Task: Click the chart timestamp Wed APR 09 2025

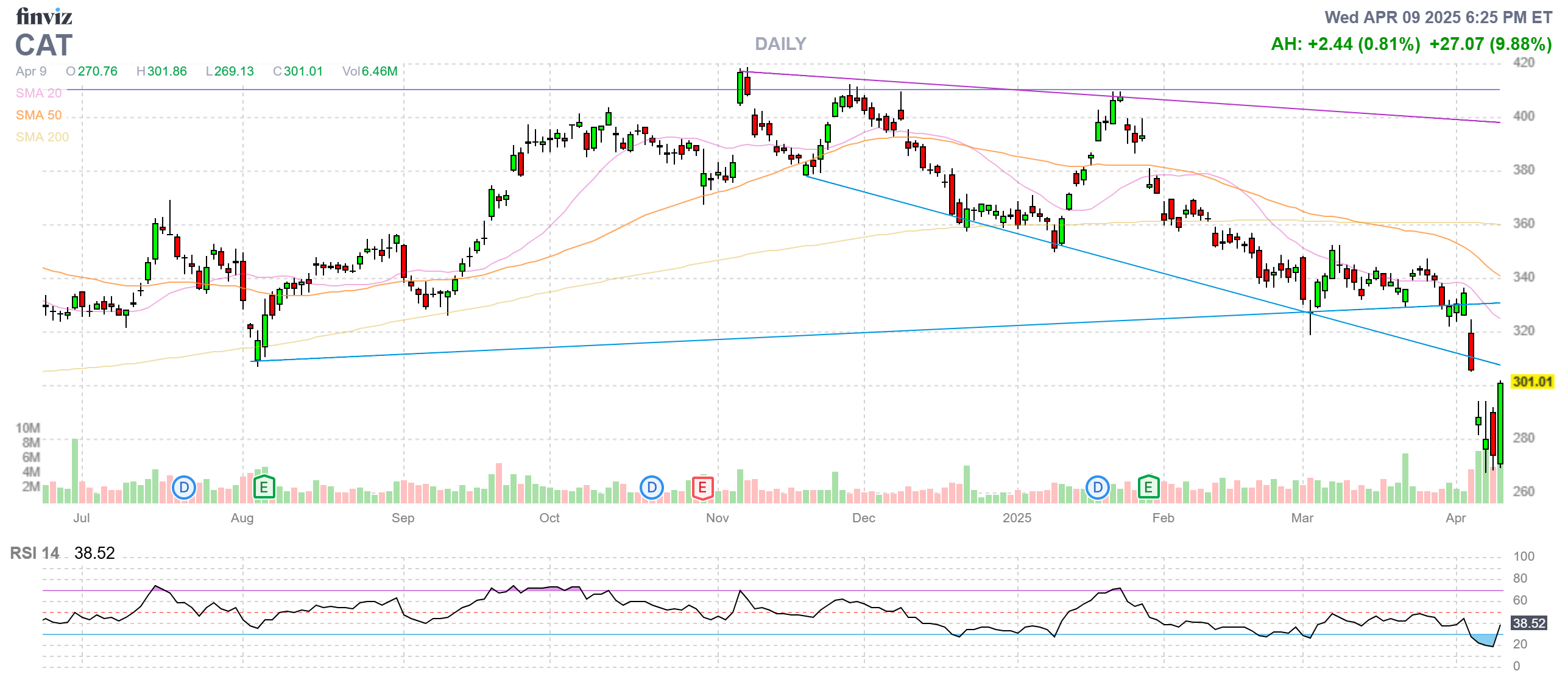Action: pyautogui.click(x=1438, y=18)
